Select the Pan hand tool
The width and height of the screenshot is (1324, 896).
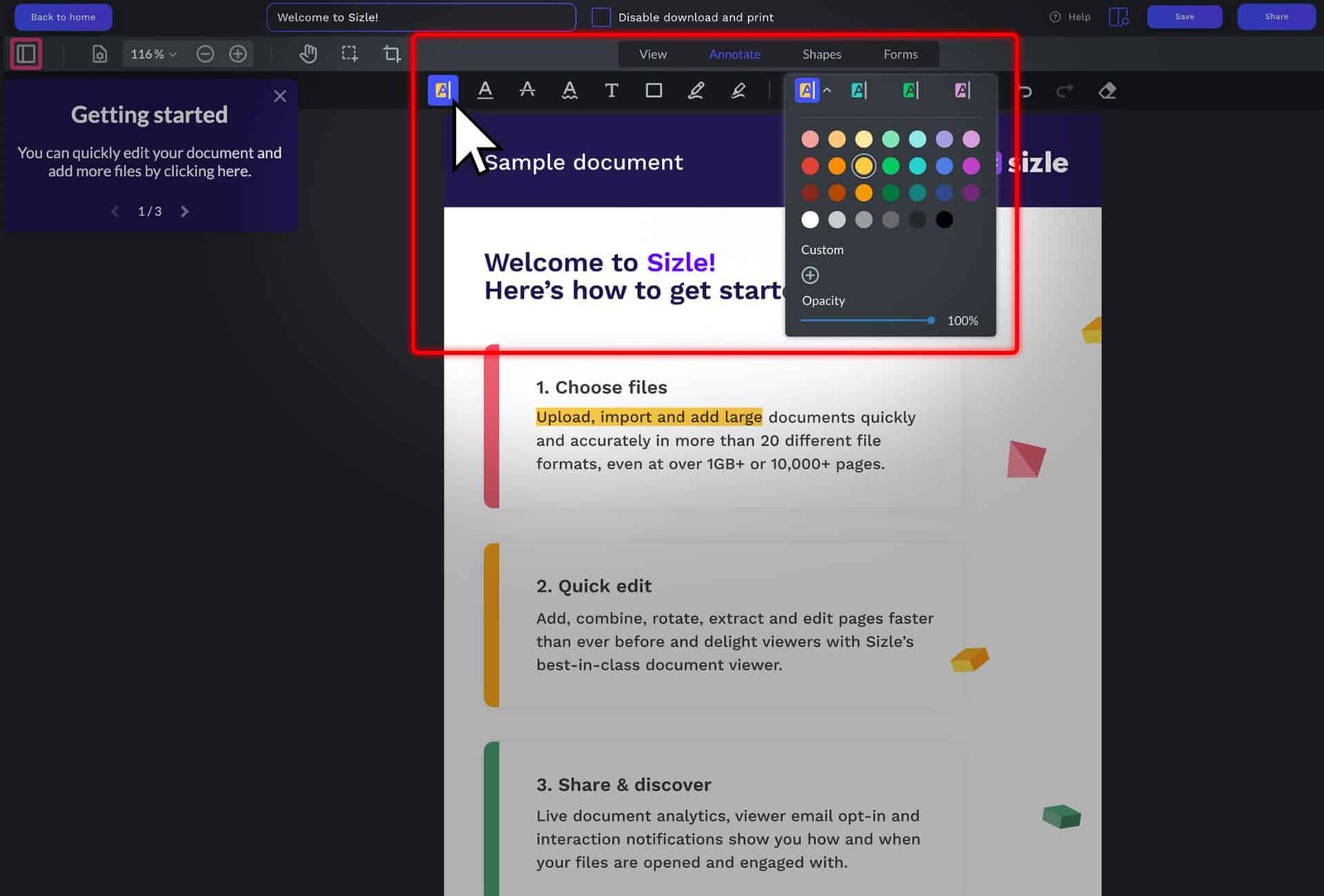click(x=308, y=54)
